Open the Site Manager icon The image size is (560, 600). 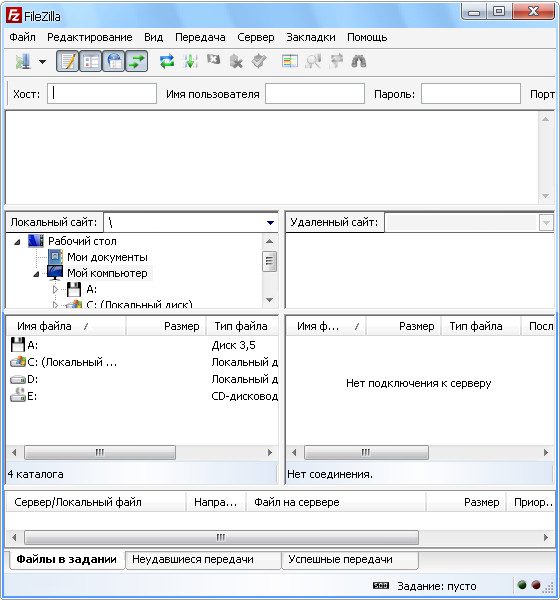23,61
